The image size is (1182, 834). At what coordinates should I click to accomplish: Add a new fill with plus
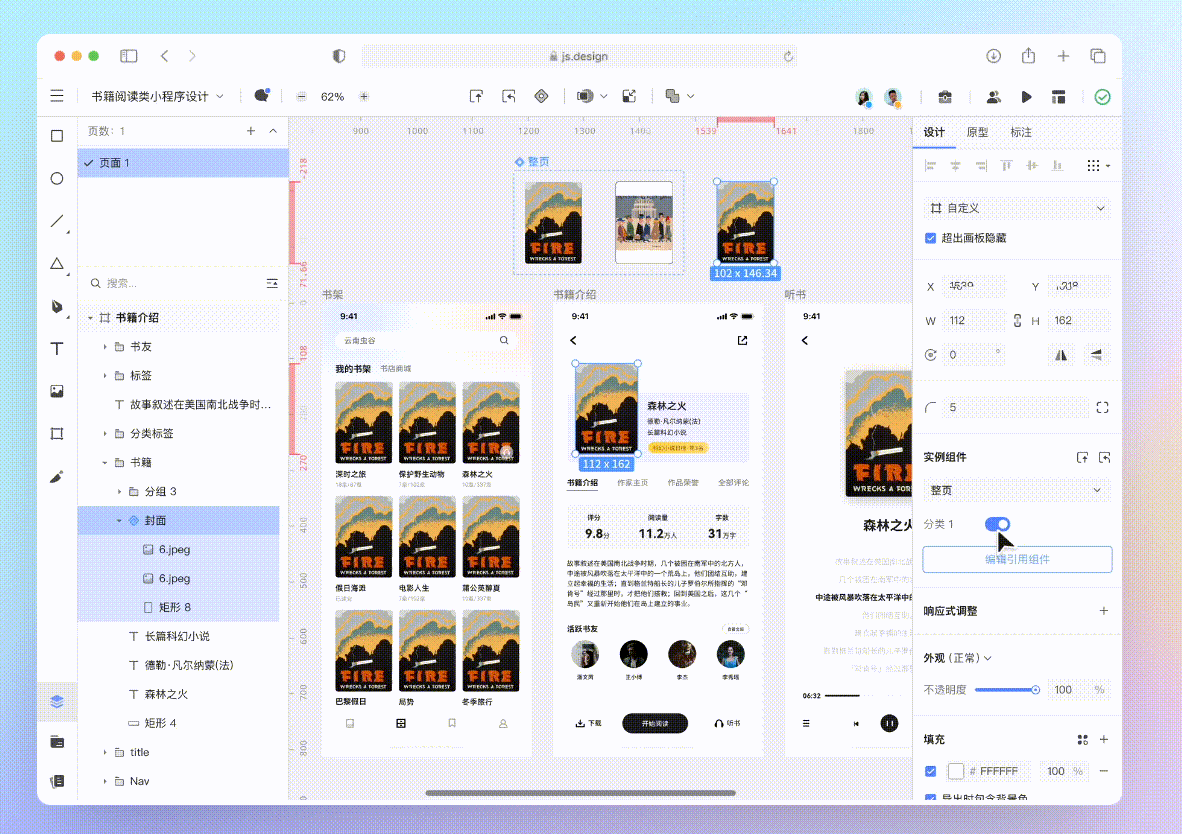point(1103,740)
